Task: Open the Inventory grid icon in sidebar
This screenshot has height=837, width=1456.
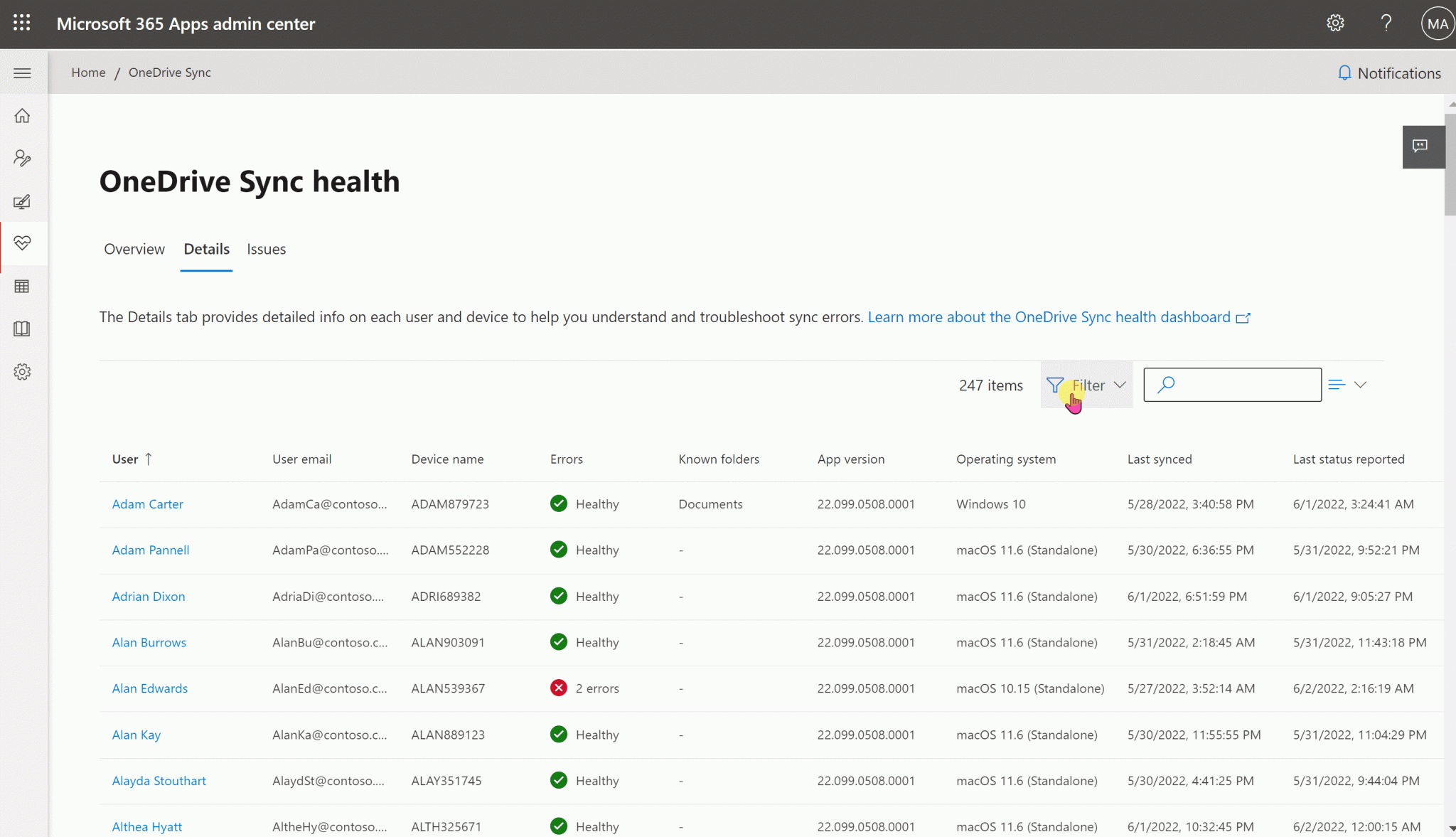Action: point(22,286)
